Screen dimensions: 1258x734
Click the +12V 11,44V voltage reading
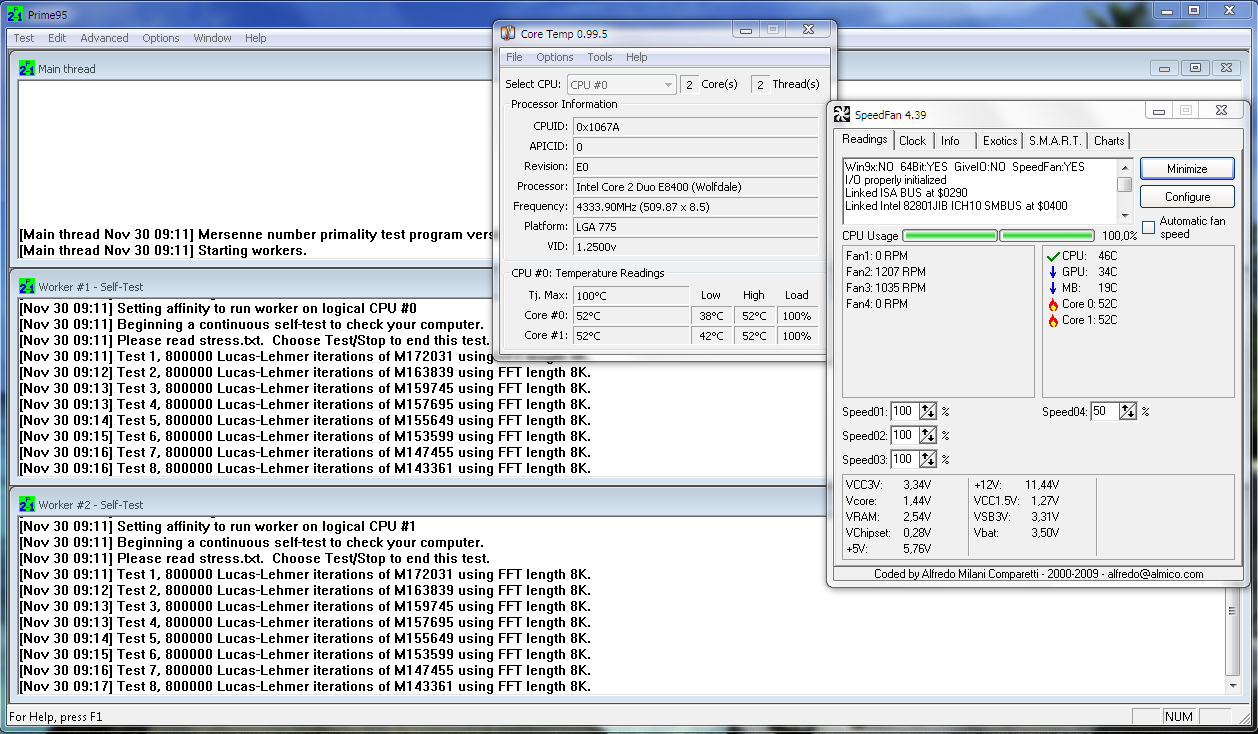(1015, 485)
